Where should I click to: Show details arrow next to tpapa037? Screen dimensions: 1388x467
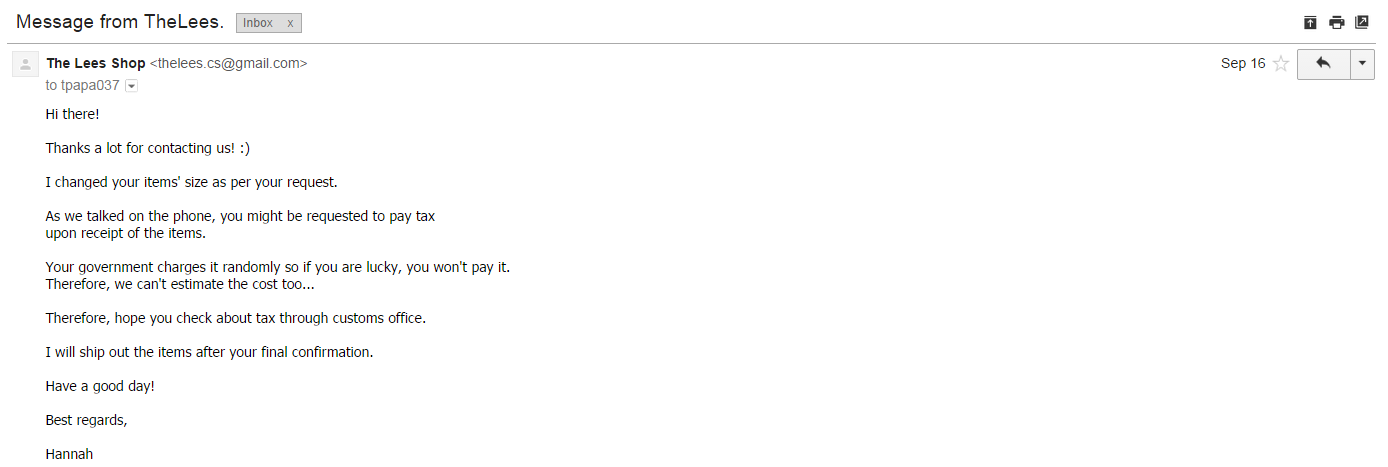(131, 86)
